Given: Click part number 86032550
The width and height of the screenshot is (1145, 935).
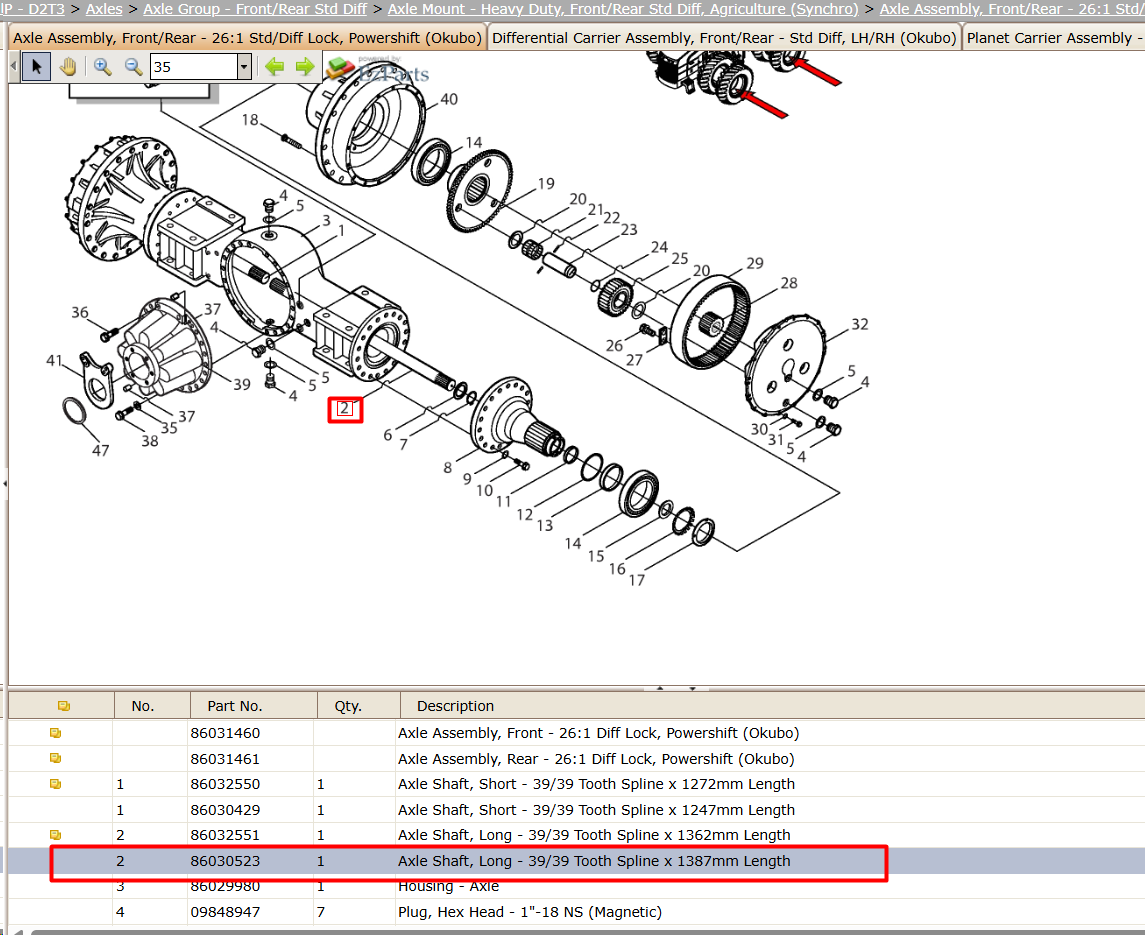Looking at the screenshot, I should [x=225, y=784].
